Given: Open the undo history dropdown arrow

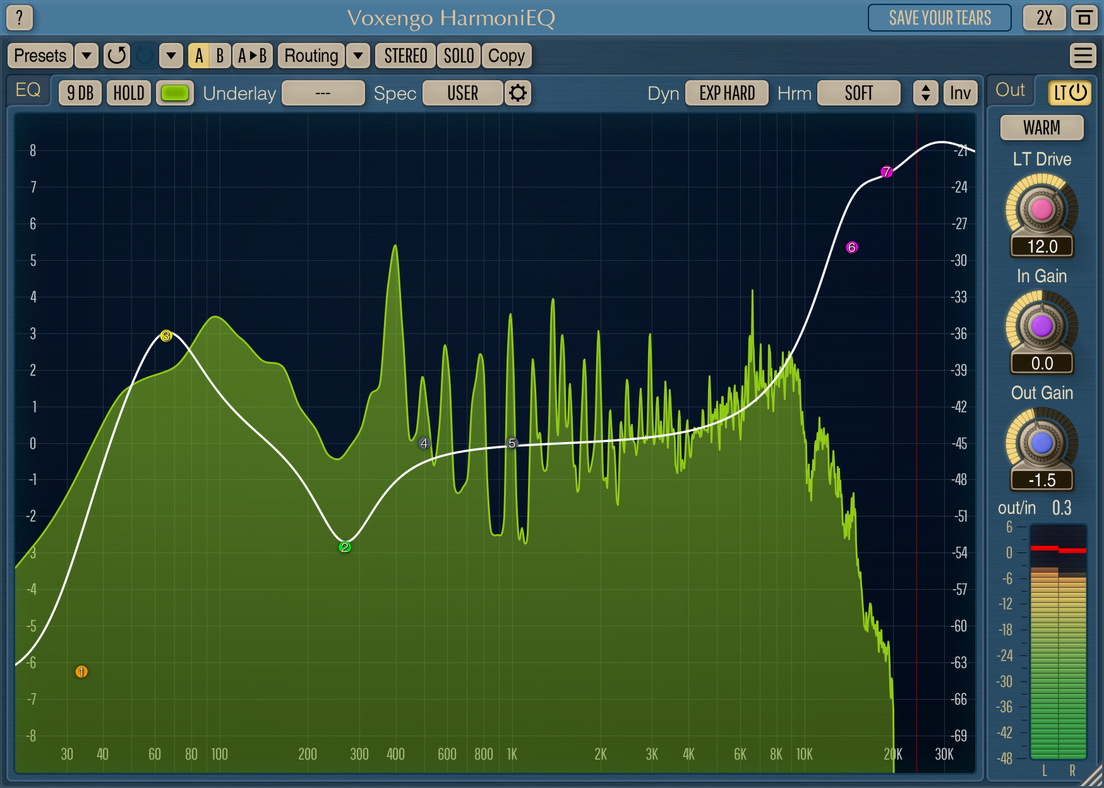Looking at the screenshot, I should [x=171, y=56].
